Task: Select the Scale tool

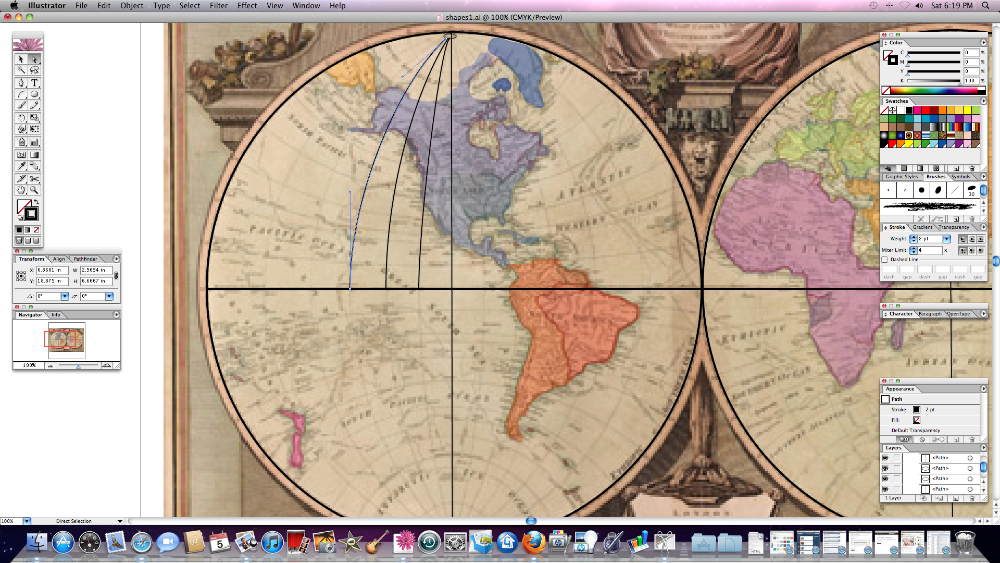Action: point(34,118)
